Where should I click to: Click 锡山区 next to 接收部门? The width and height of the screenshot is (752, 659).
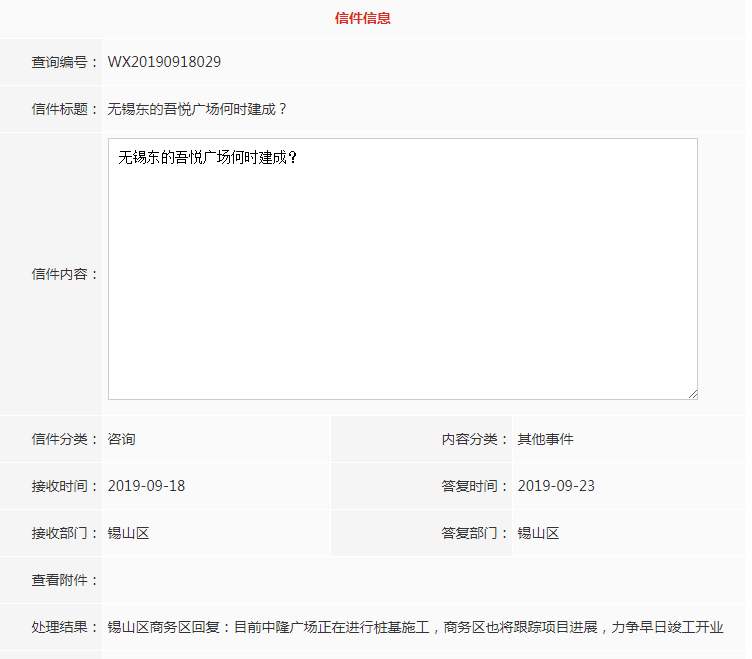(128, 533)
